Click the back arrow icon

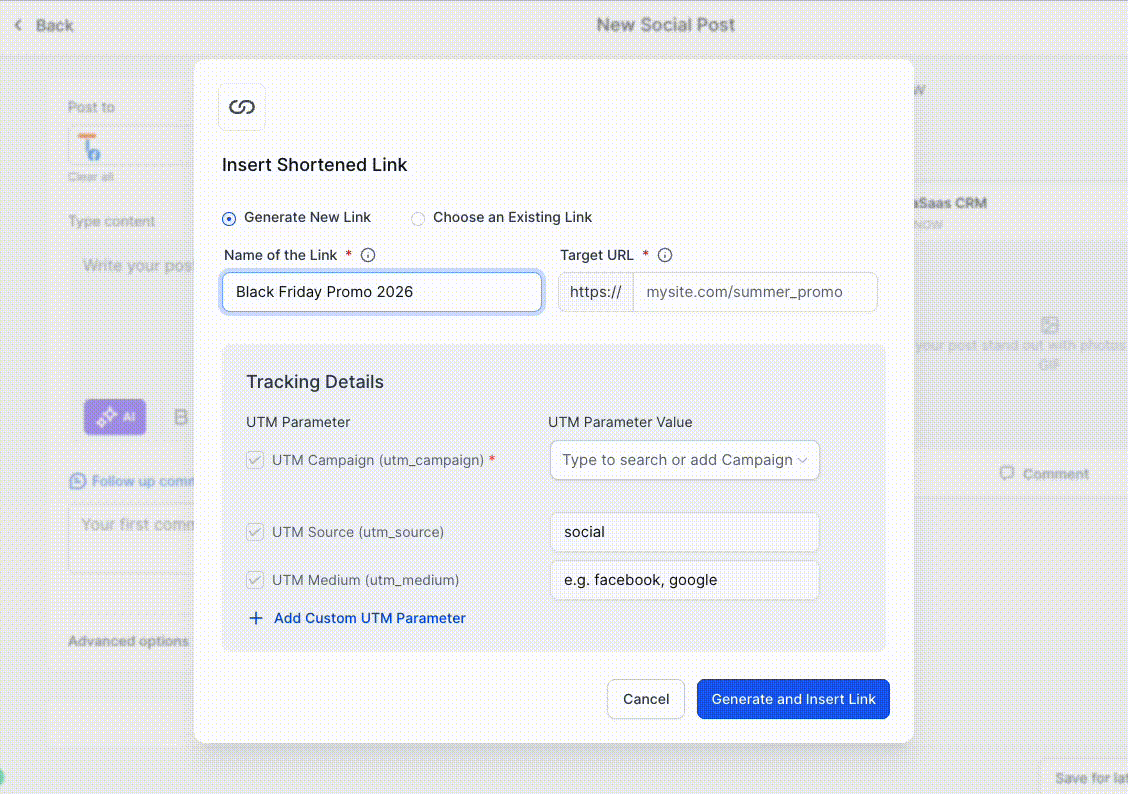pos(18,25)
